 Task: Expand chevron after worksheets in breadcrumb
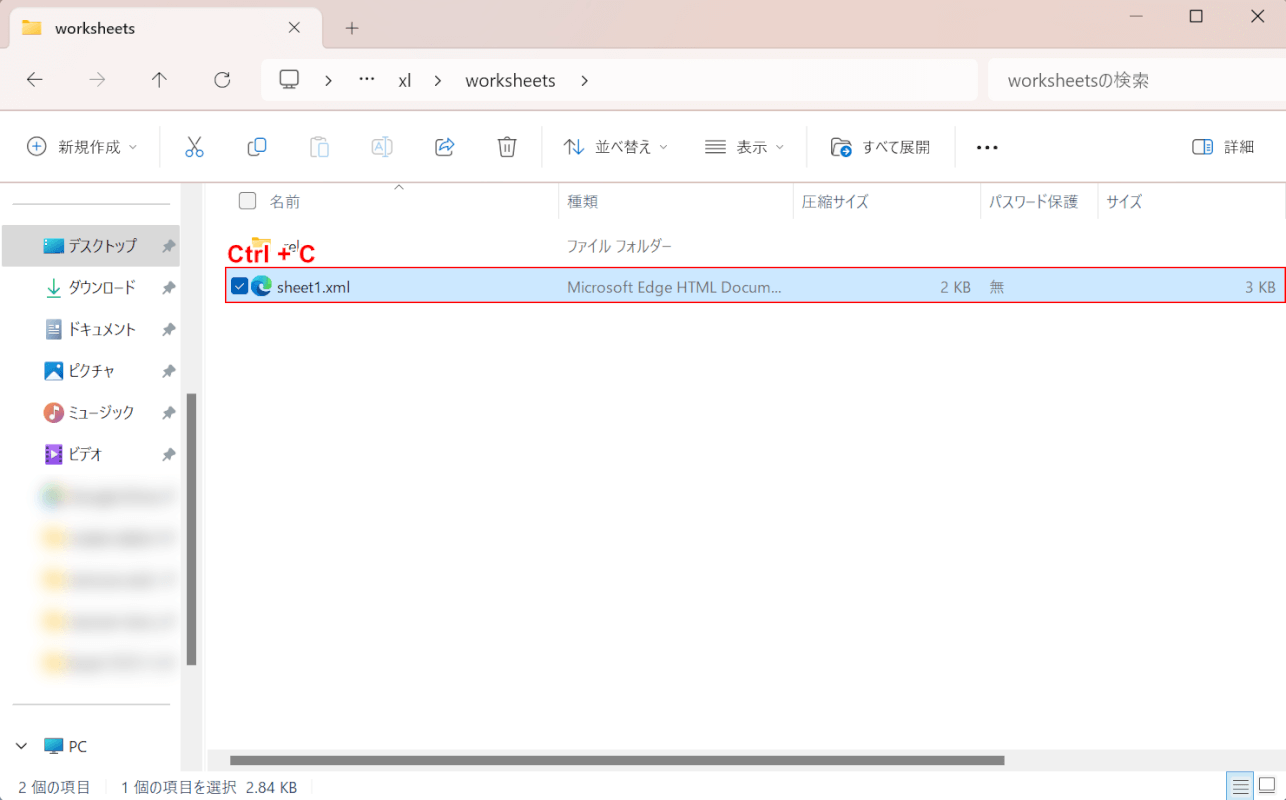(585, 80)
